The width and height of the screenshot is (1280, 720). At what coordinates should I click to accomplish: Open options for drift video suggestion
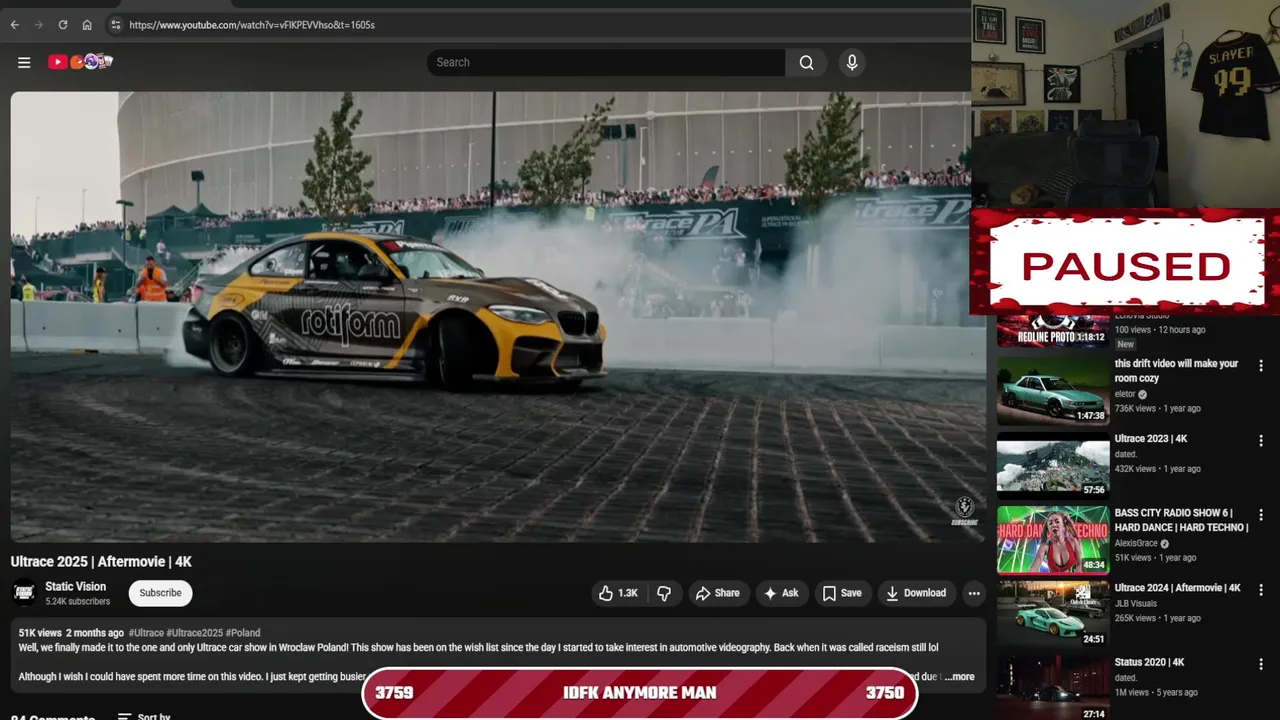click(x=1261, y=366)
